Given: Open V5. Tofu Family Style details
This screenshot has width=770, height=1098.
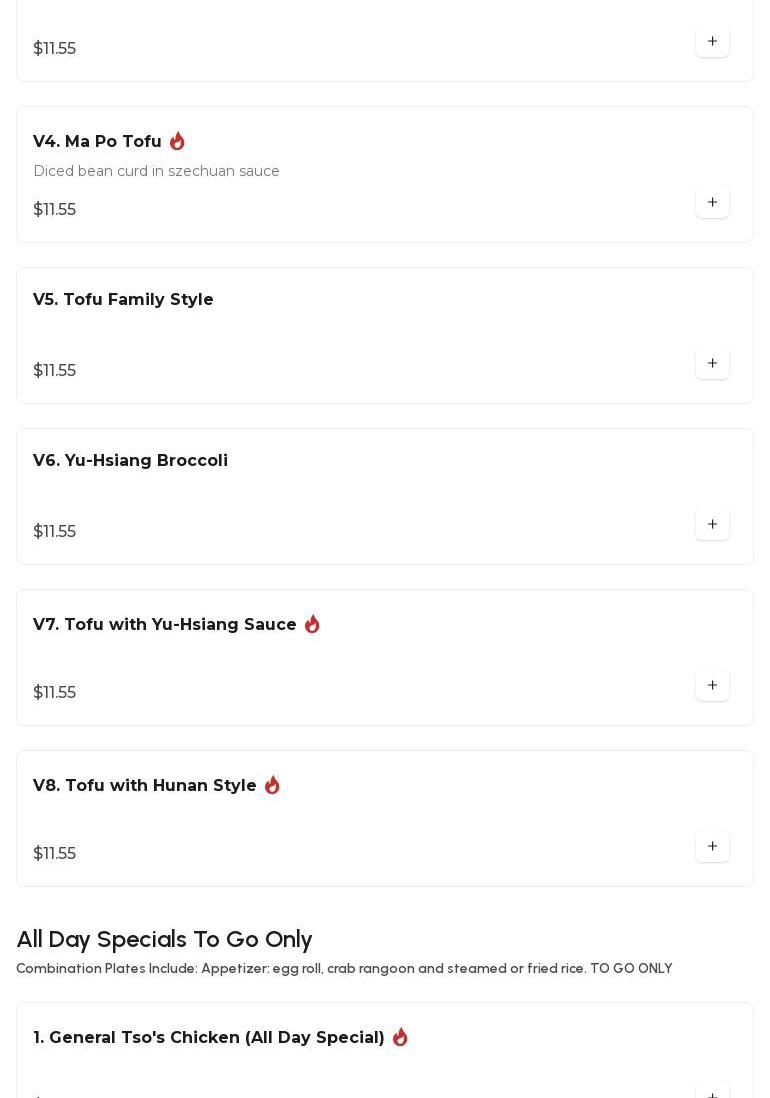Looking at the screenshot, I should (123, 300).
